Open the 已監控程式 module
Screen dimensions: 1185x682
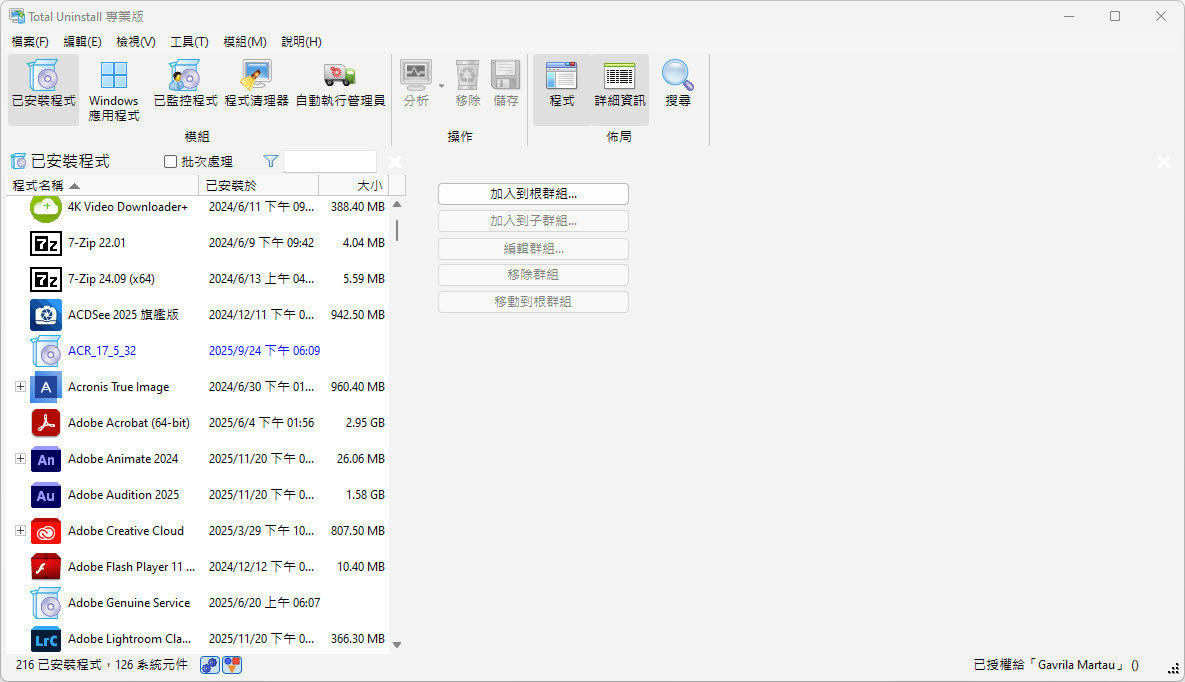point(185,86)
